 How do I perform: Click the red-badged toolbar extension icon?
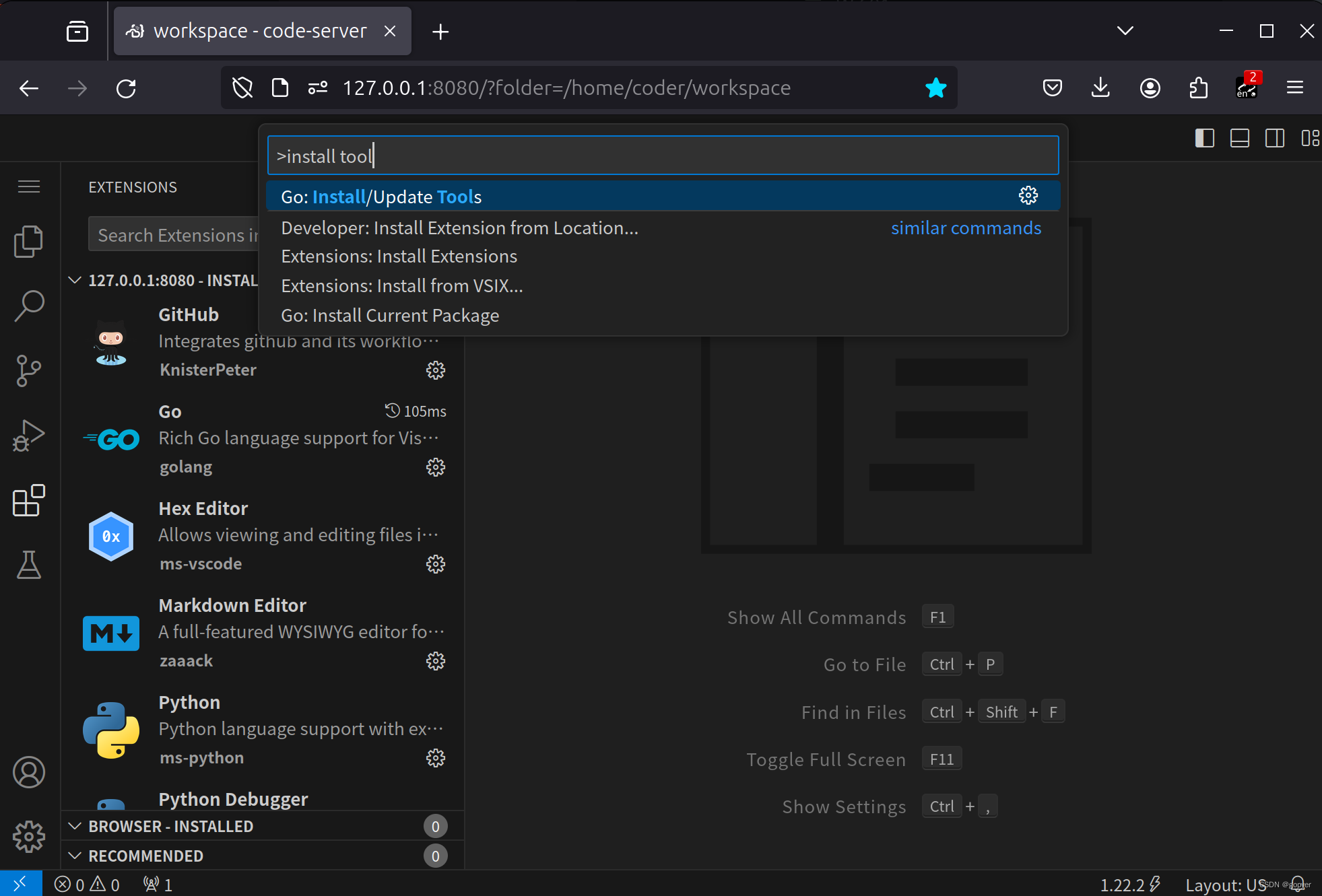pyautogui.click(x=1247, y=86)
